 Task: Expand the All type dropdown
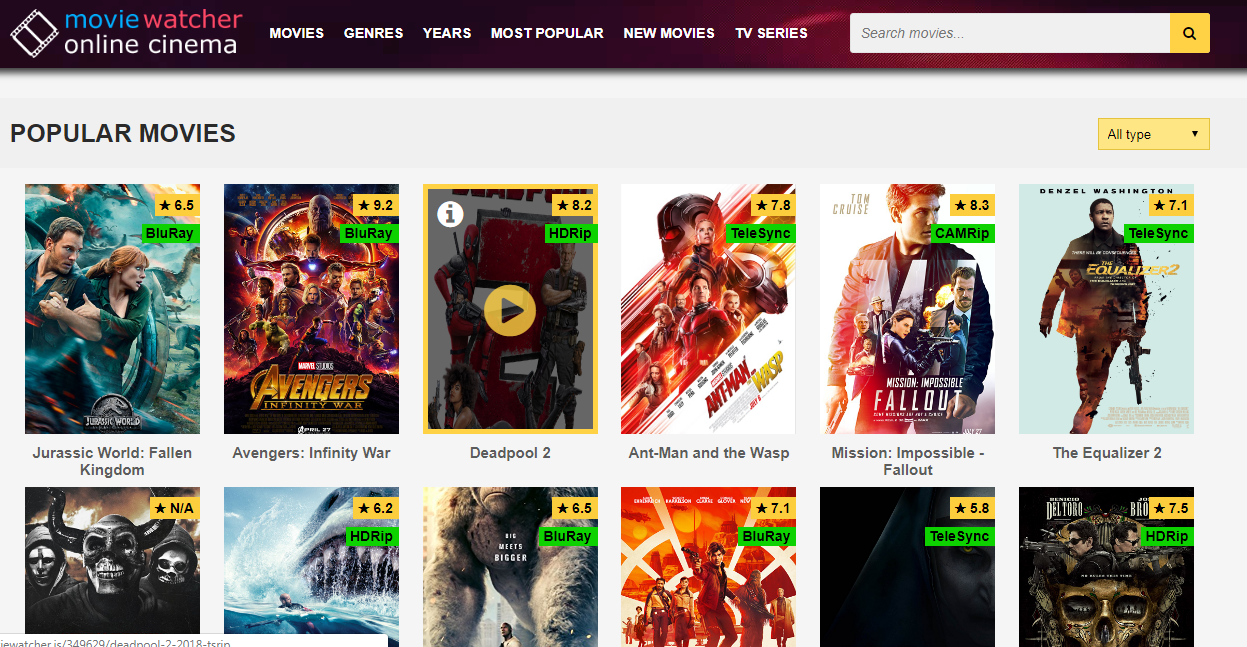[1153, 134]
